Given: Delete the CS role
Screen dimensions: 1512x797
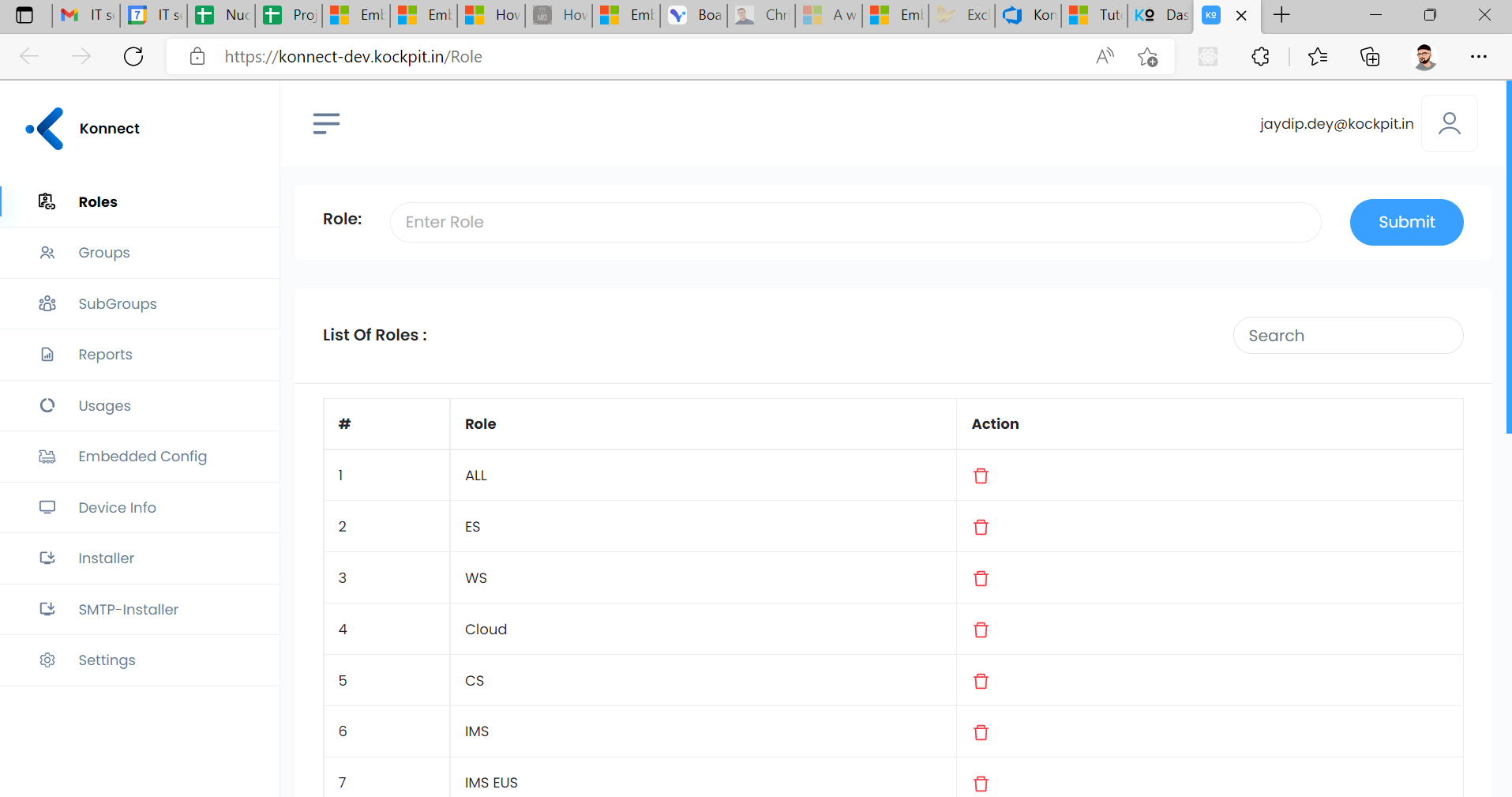Looking at the screenshot, I should 981,681.
